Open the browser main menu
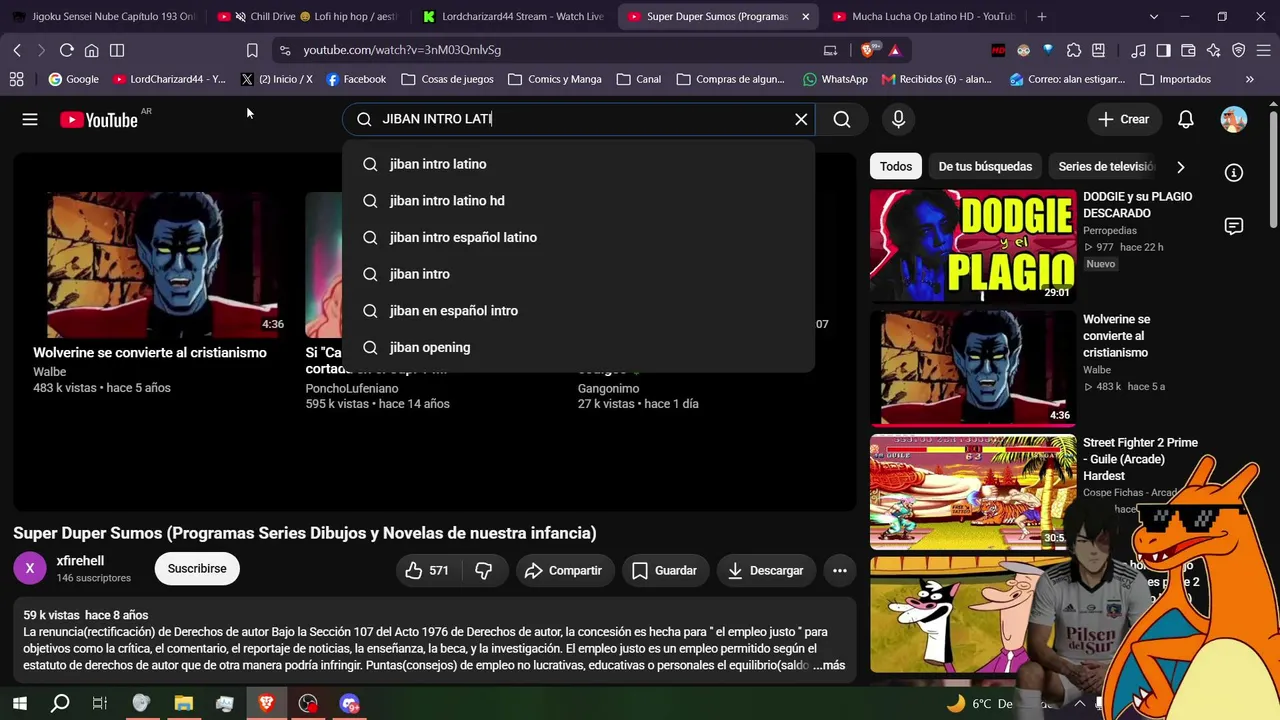The image size is (1280, 720). (x=1264, y=50)
